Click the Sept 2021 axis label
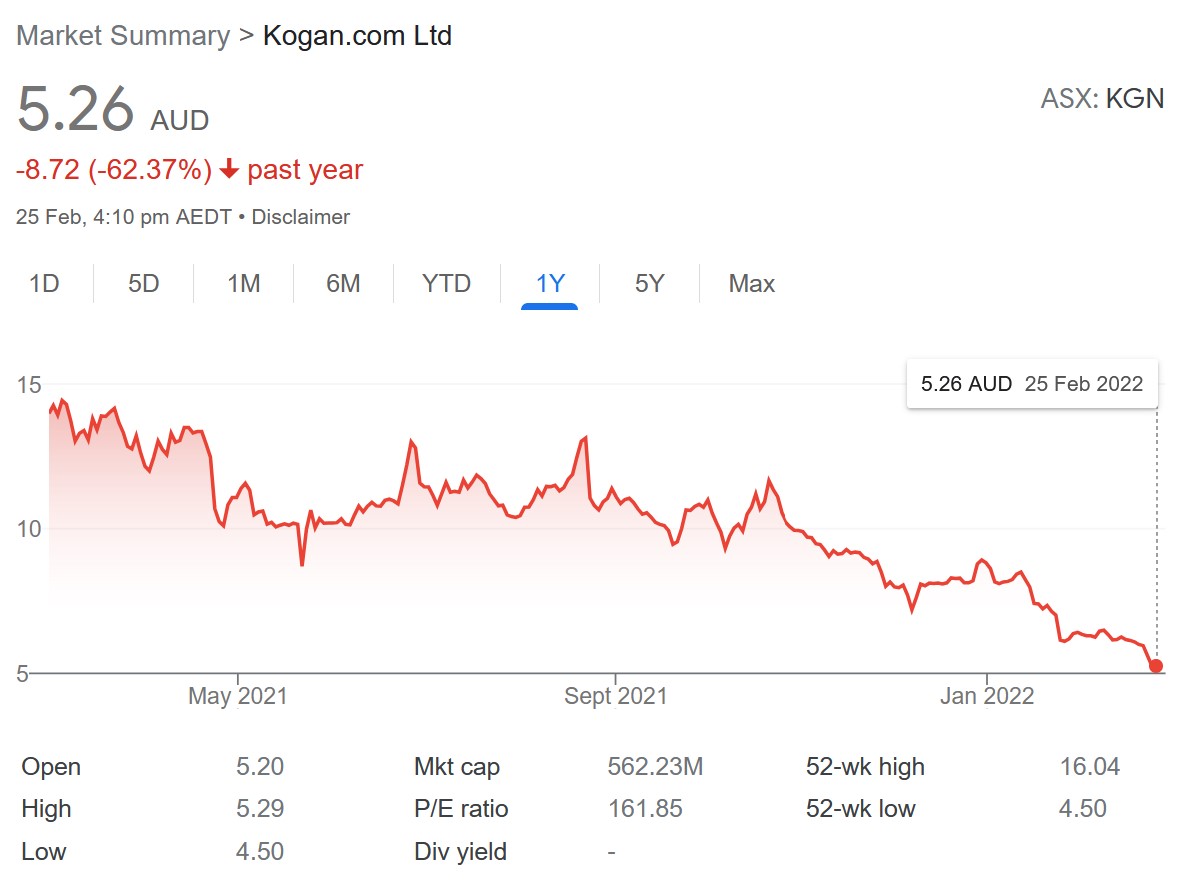1181x892 pixels. [x=615, y=695]
